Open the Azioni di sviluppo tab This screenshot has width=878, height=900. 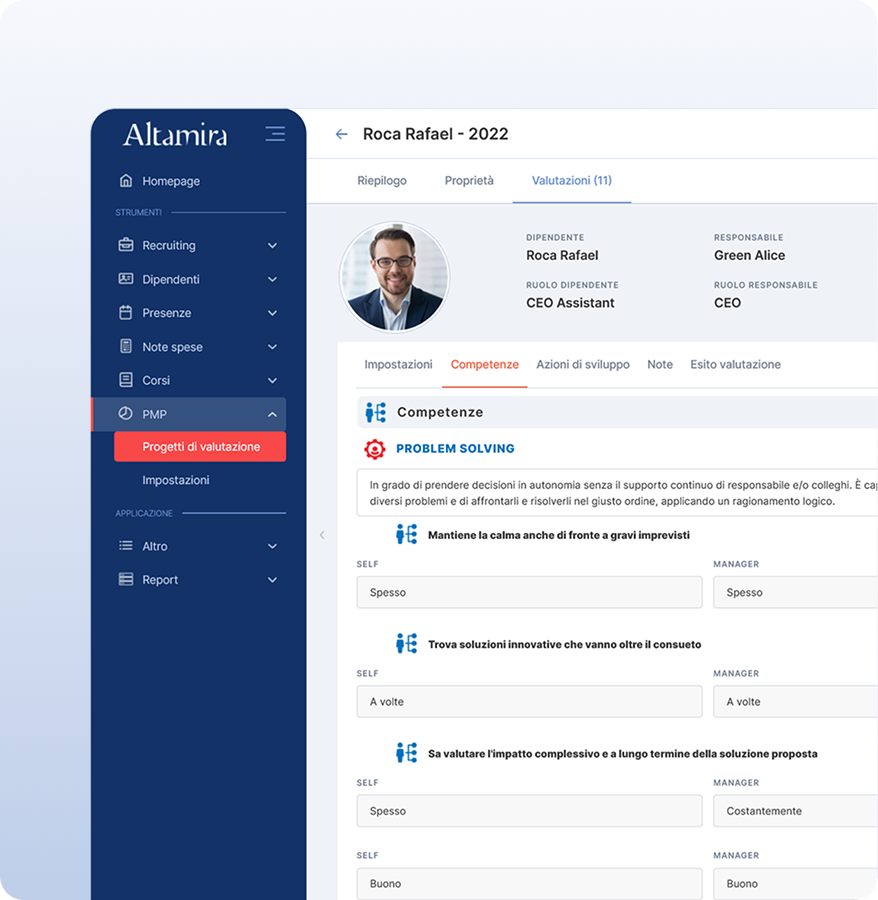583,365
